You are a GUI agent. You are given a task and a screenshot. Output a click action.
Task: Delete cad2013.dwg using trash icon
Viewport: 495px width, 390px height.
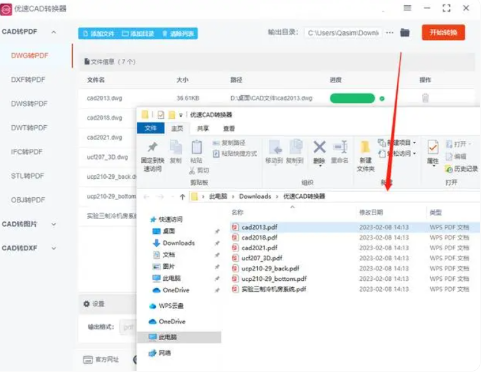click(425, 98)
